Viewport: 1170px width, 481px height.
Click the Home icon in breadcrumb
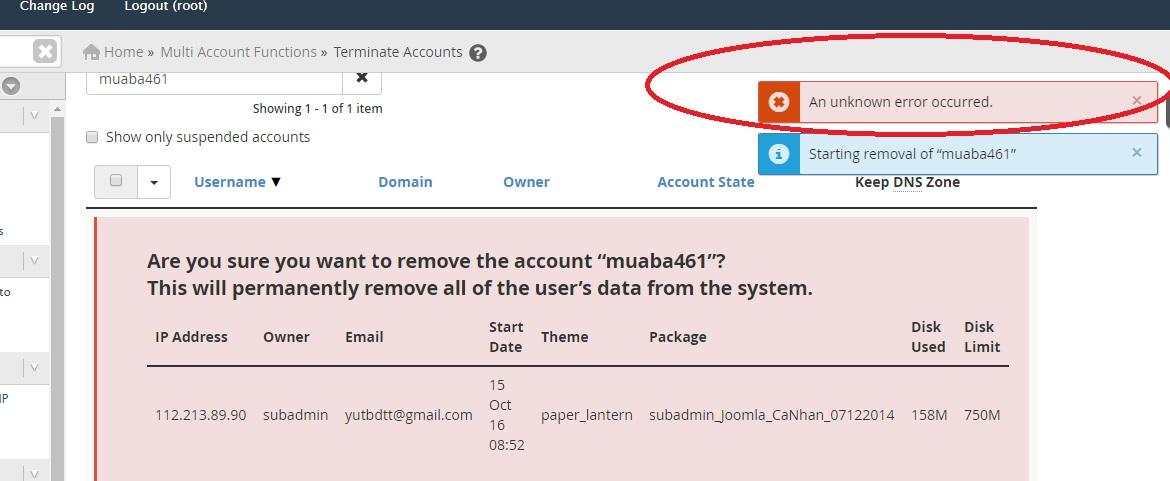[x=91, y=52]
